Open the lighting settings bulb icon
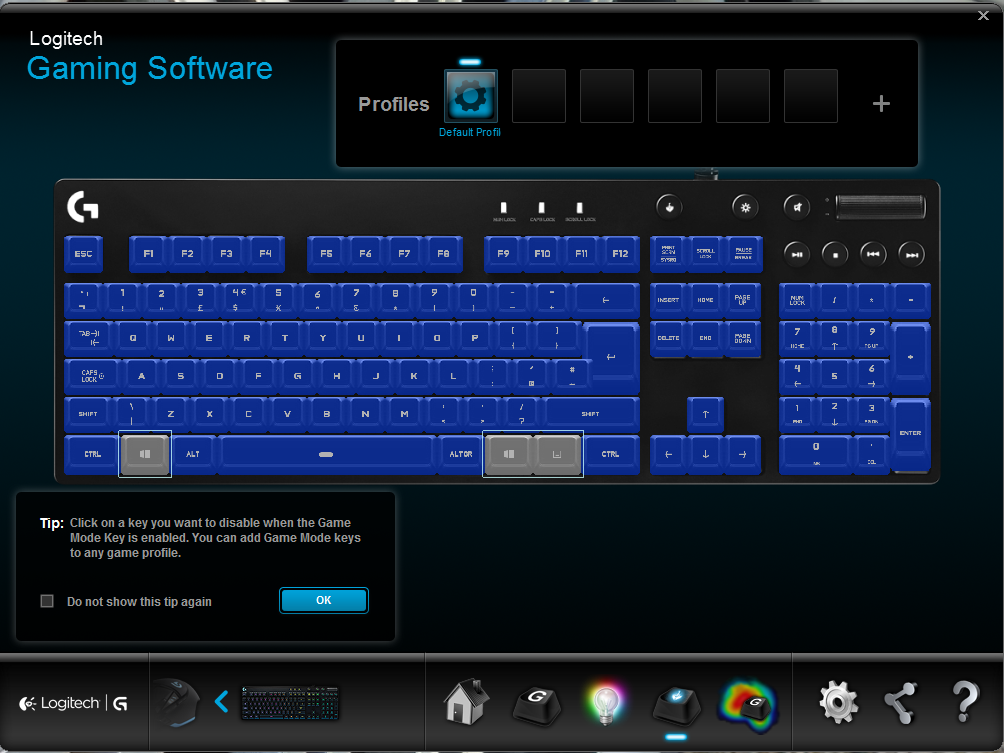This screenshot has height=753, width=1004. [605, 704]
